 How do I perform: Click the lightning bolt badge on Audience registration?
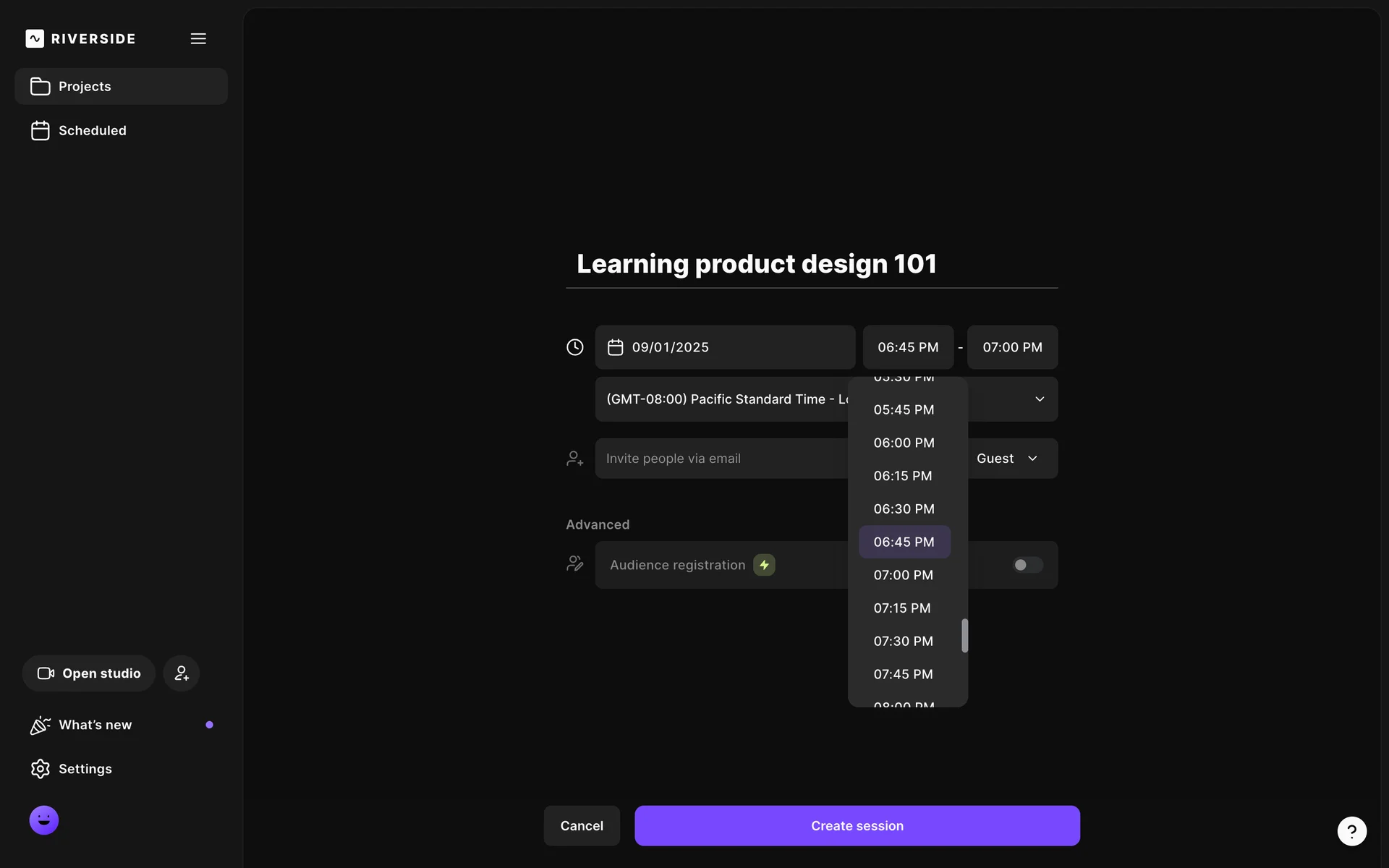point(764,565)
